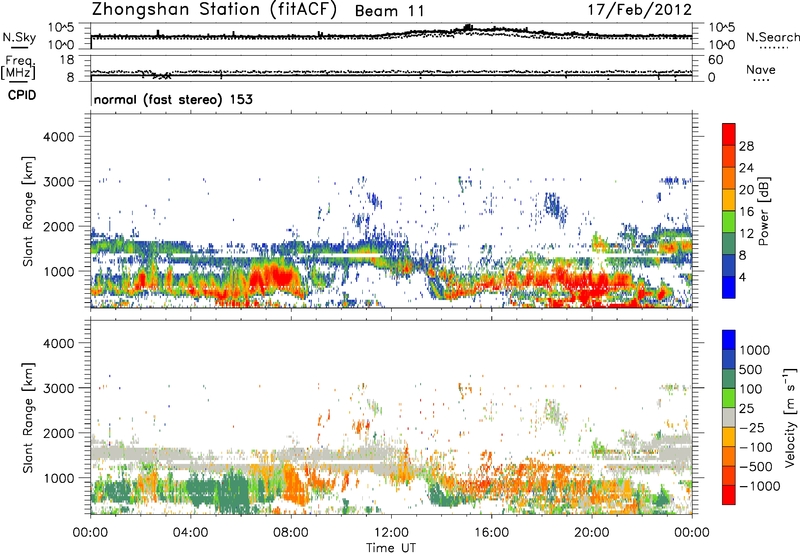Pick the Power colorbar segment between 12 and 16
The width and height of the screenshot is (800, 554).
click(x=729, y=221)
